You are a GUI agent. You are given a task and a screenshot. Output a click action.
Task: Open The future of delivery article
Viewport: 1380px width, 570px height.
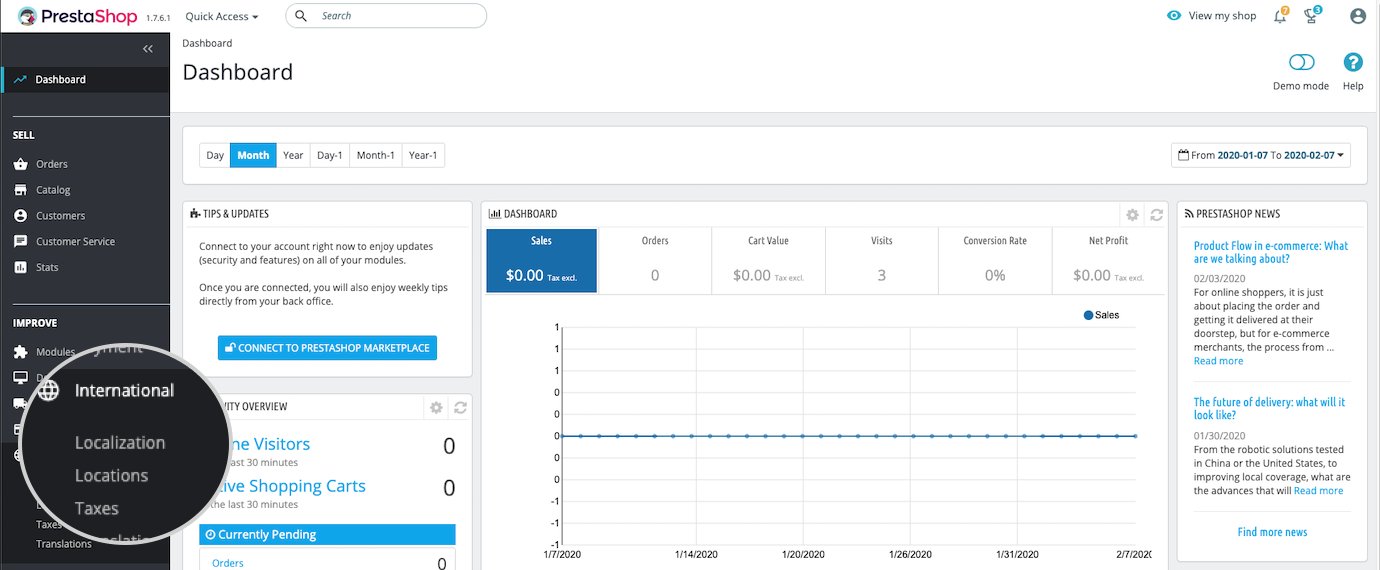click(1269, 408)
